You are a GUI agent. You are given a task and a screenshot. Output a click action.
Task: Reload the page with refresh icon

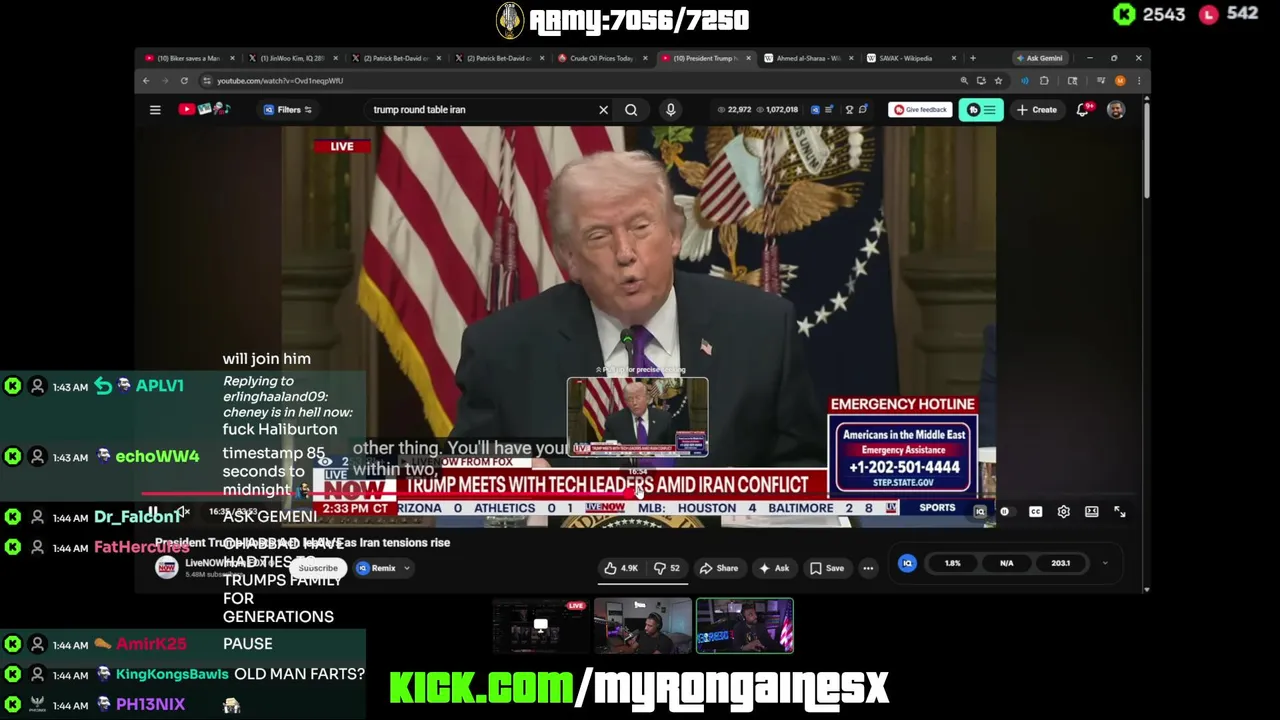click(184, 81)
